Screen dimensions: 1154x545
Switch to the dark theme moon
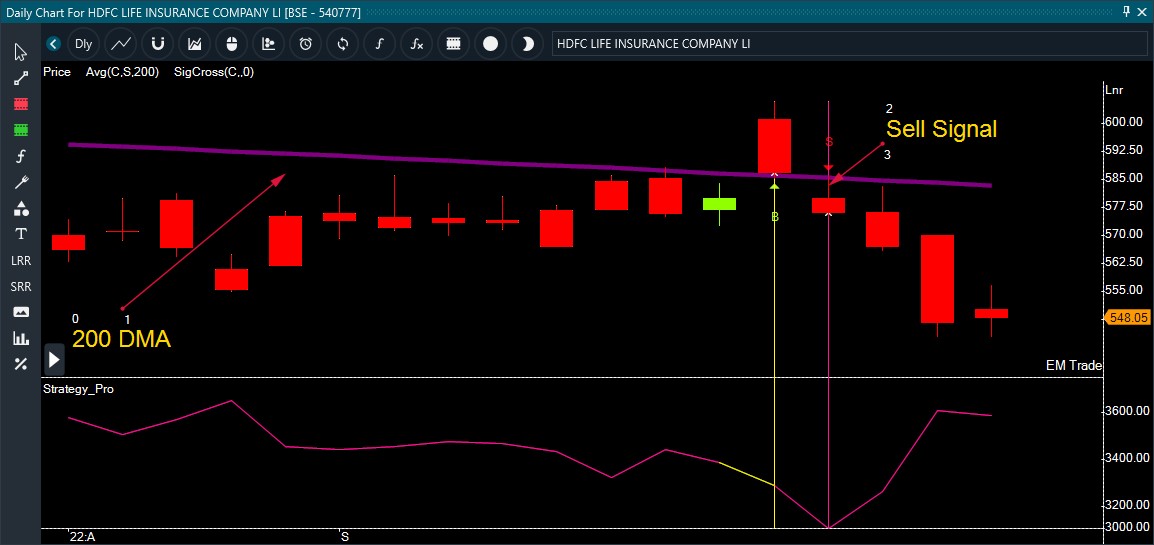(527, 44)
